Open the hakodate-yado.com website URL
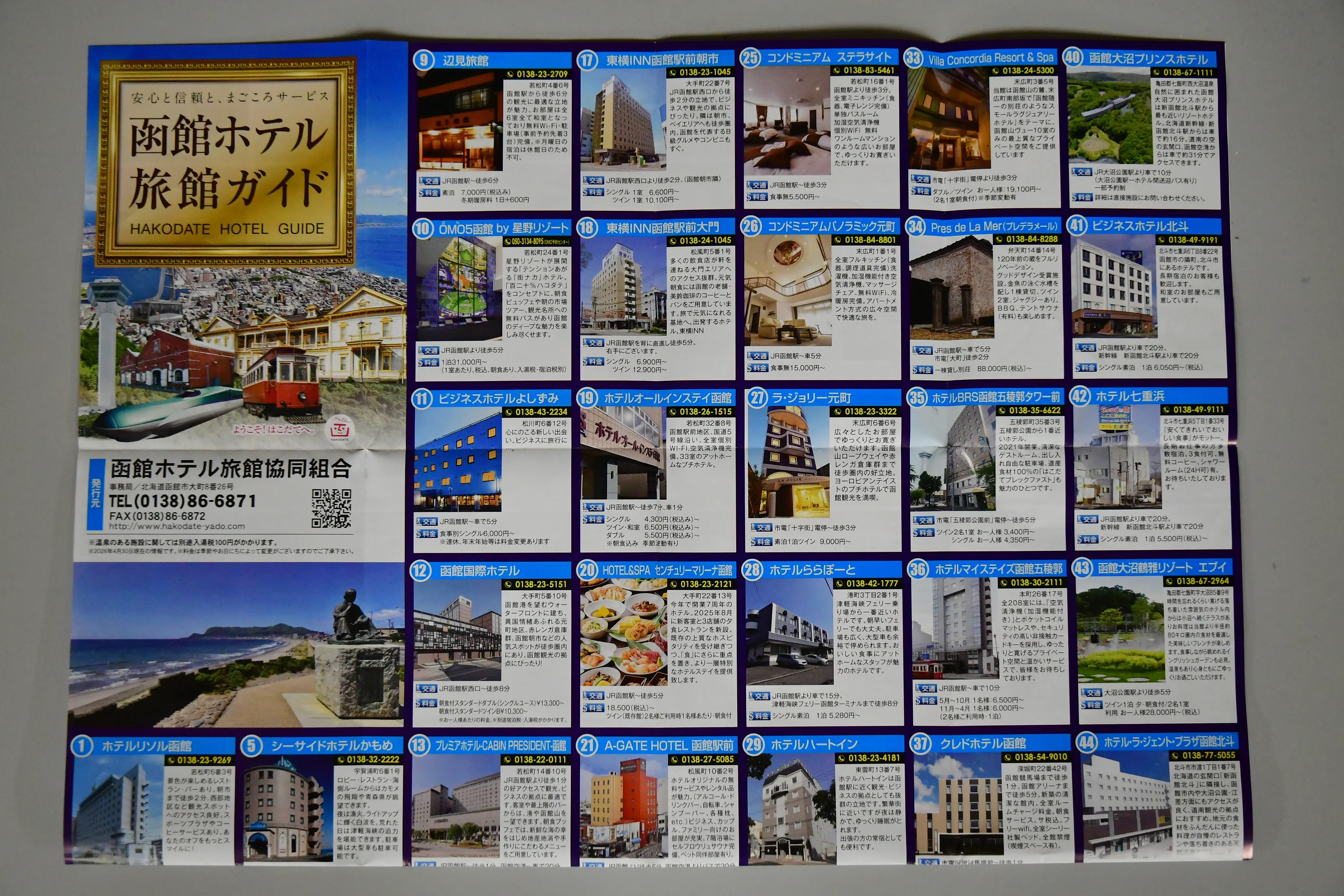This screenshot has height=896, width=1344. tap(177, 526)
